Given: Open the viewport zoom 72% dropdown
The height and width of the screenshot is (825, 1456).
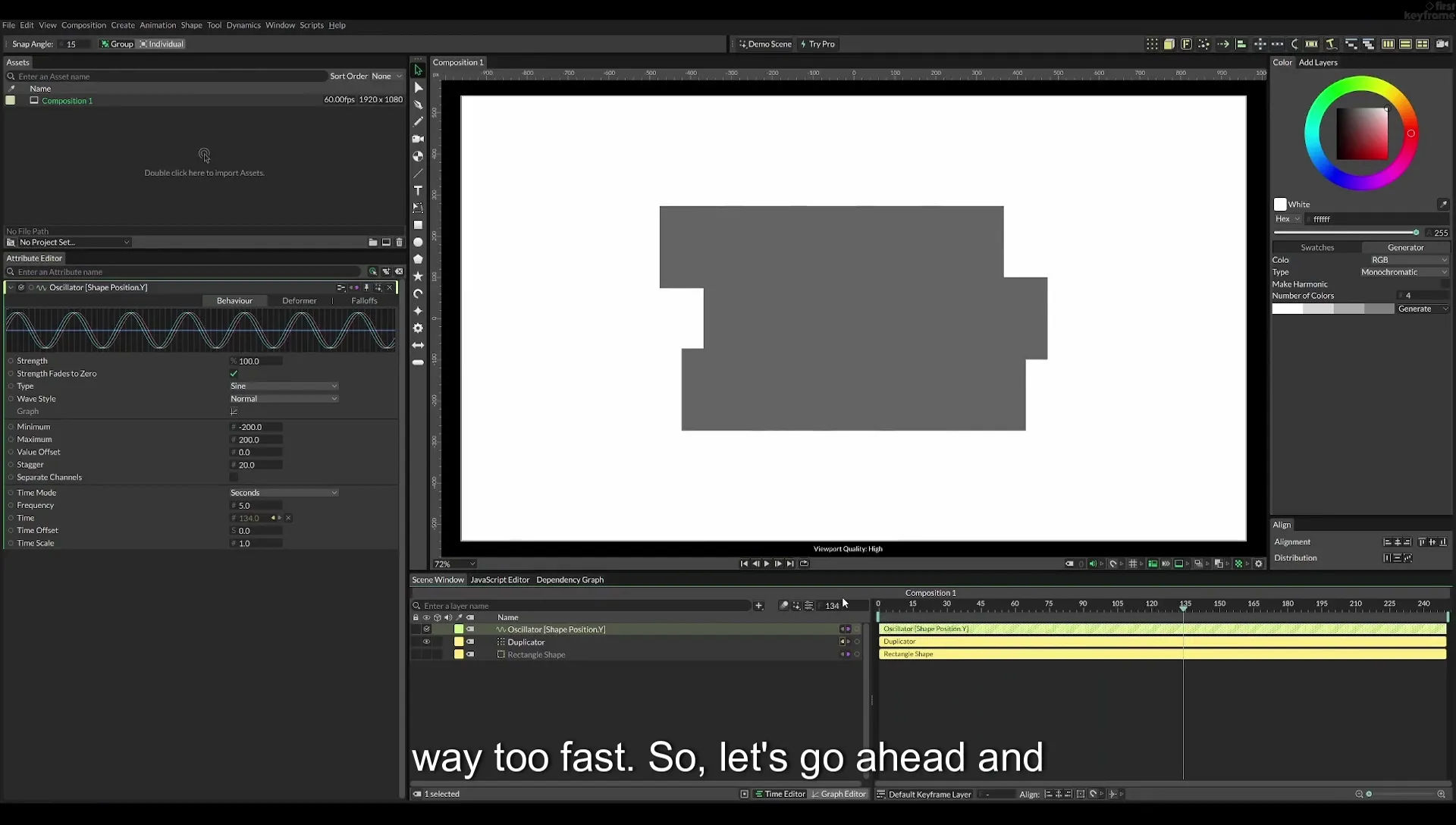Looking at the screenshot, I should coord(454,564).
